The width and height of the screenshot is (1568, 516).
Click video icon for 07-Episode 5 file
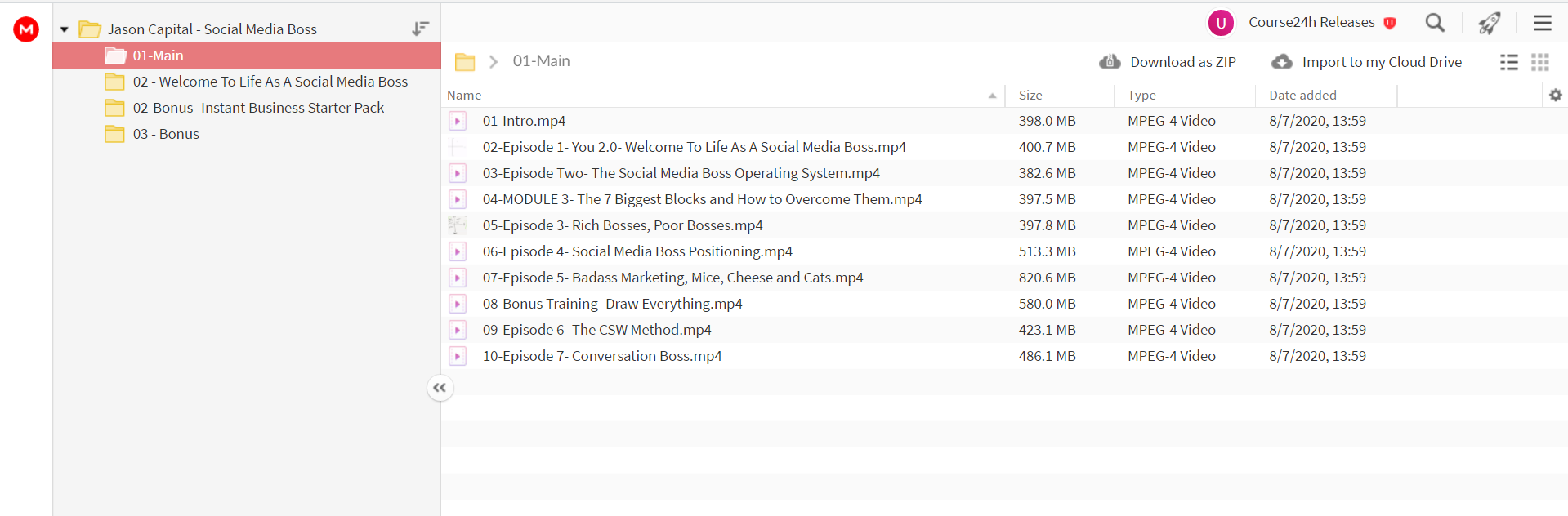click(458, 278)
